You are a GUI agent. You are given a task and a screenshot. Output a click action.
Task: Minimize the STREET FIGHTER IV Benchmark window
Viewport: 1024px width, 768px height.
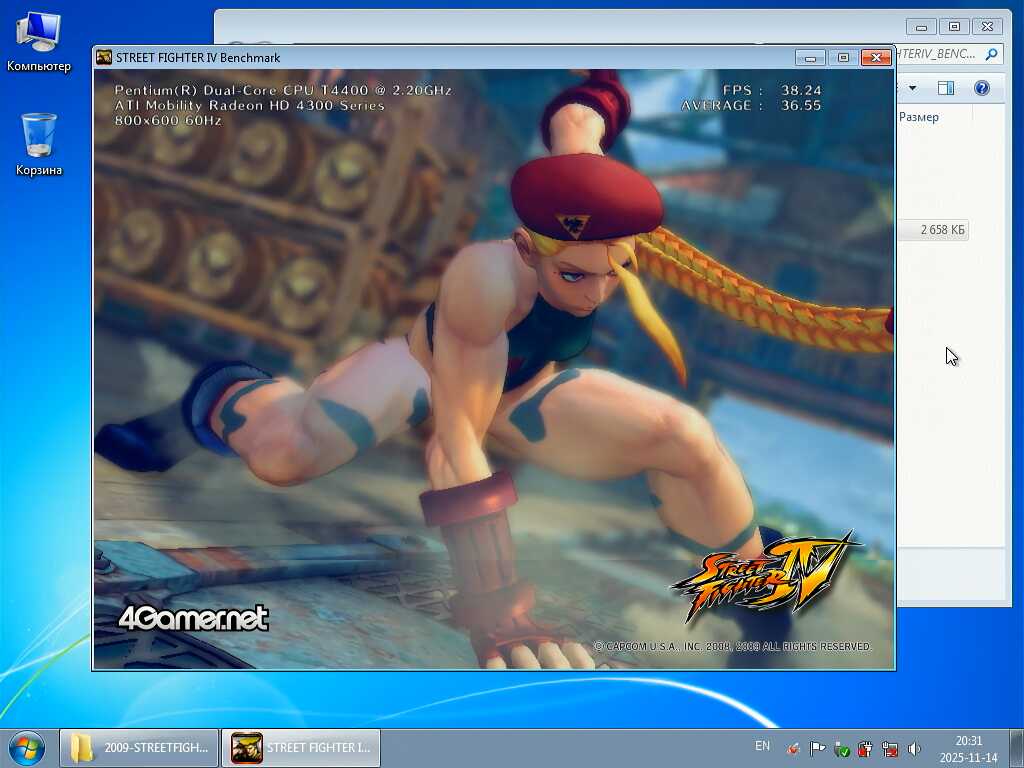[810, 58]
